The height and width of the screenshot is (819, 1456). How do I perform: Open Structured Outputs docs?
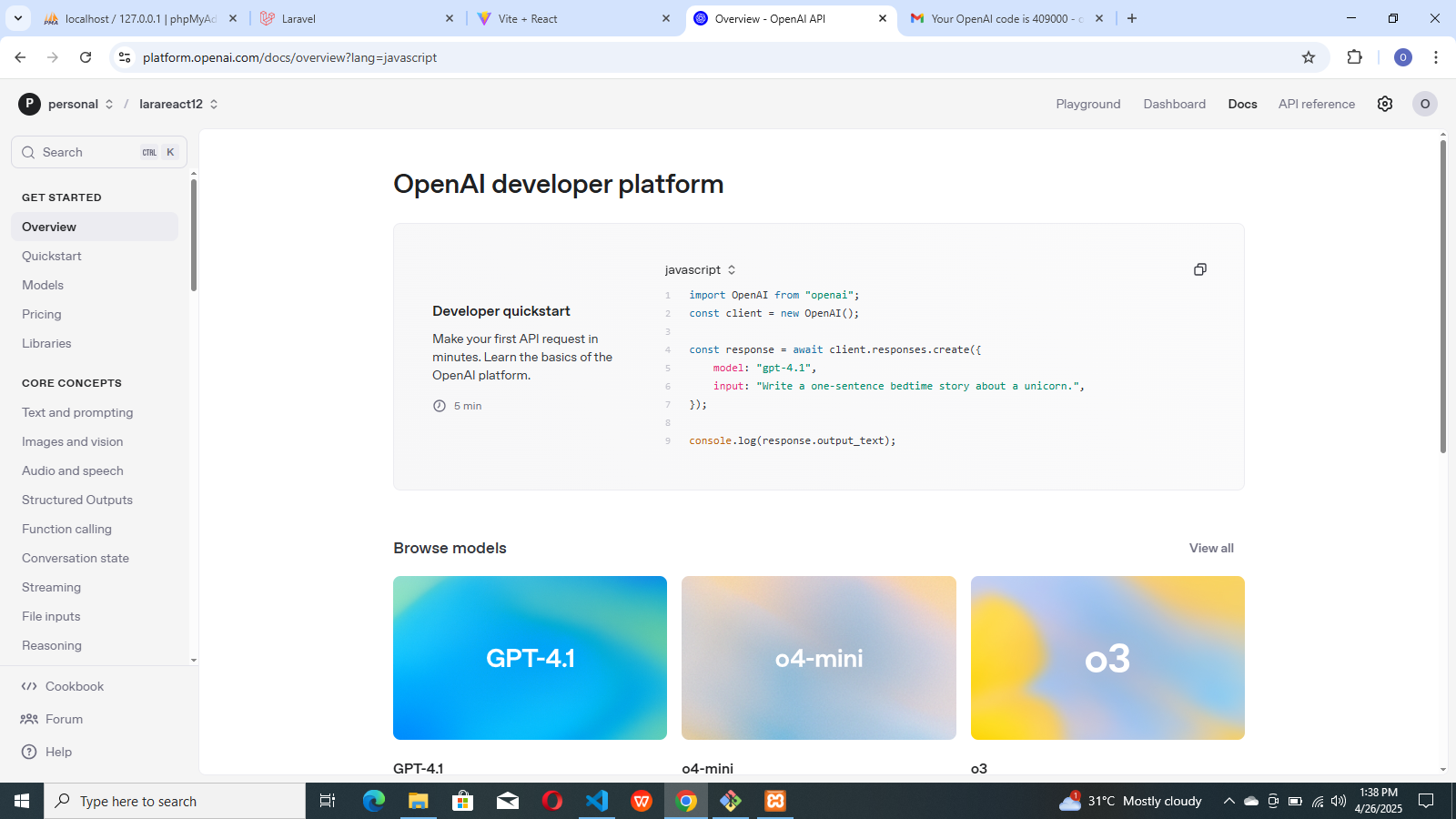click(95, 500)
